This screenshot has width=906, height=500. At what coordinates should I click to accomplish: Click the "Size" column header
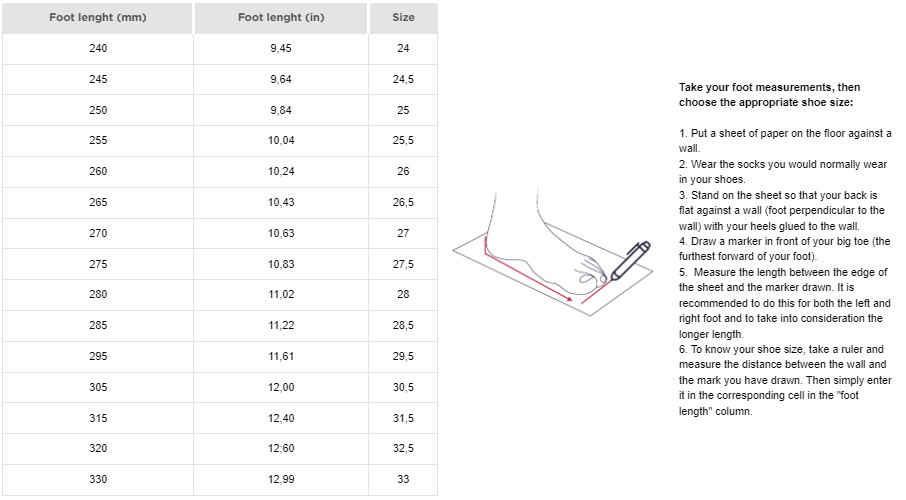coord(403,18)
